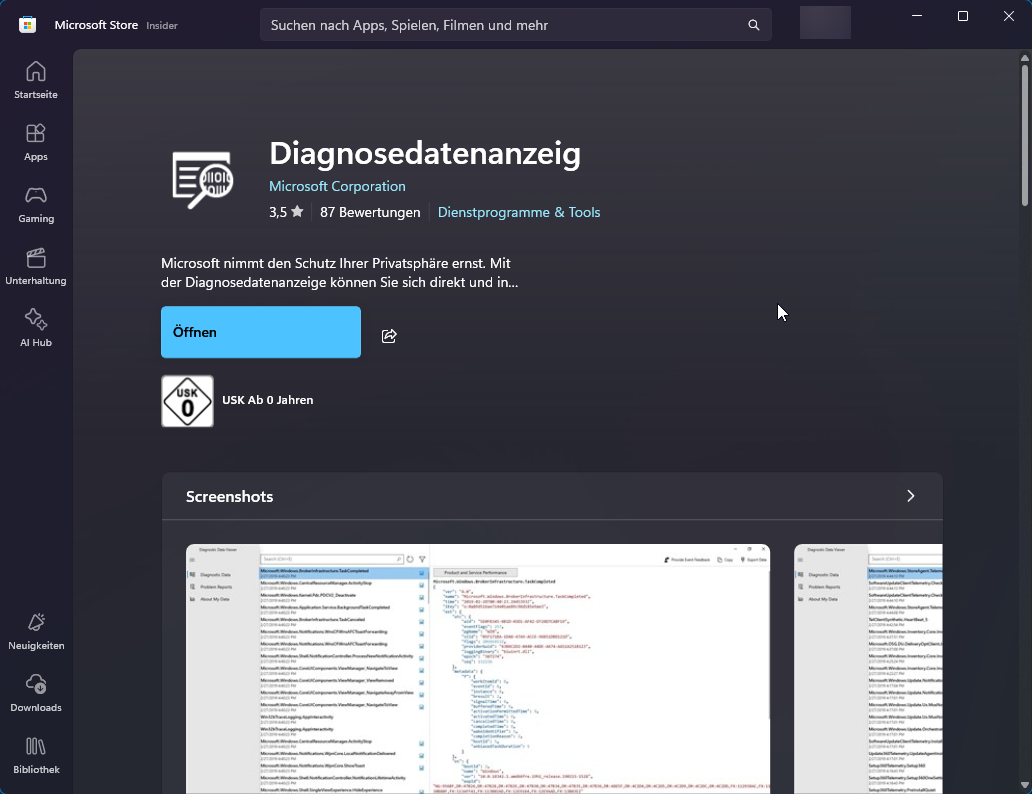Click the Diagnosedatenanzeig app title
The image size is (1032, 794).
click(425, 153)
